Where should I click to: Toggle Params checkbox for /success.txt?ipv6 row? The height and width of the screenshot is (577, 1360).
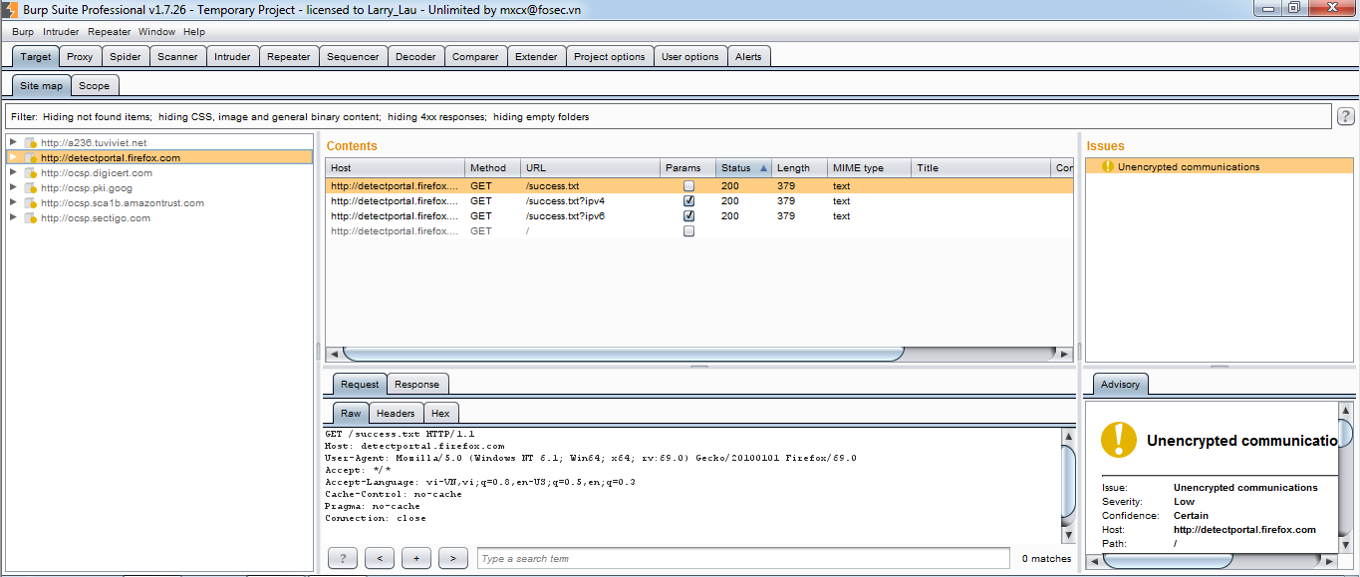689,216
